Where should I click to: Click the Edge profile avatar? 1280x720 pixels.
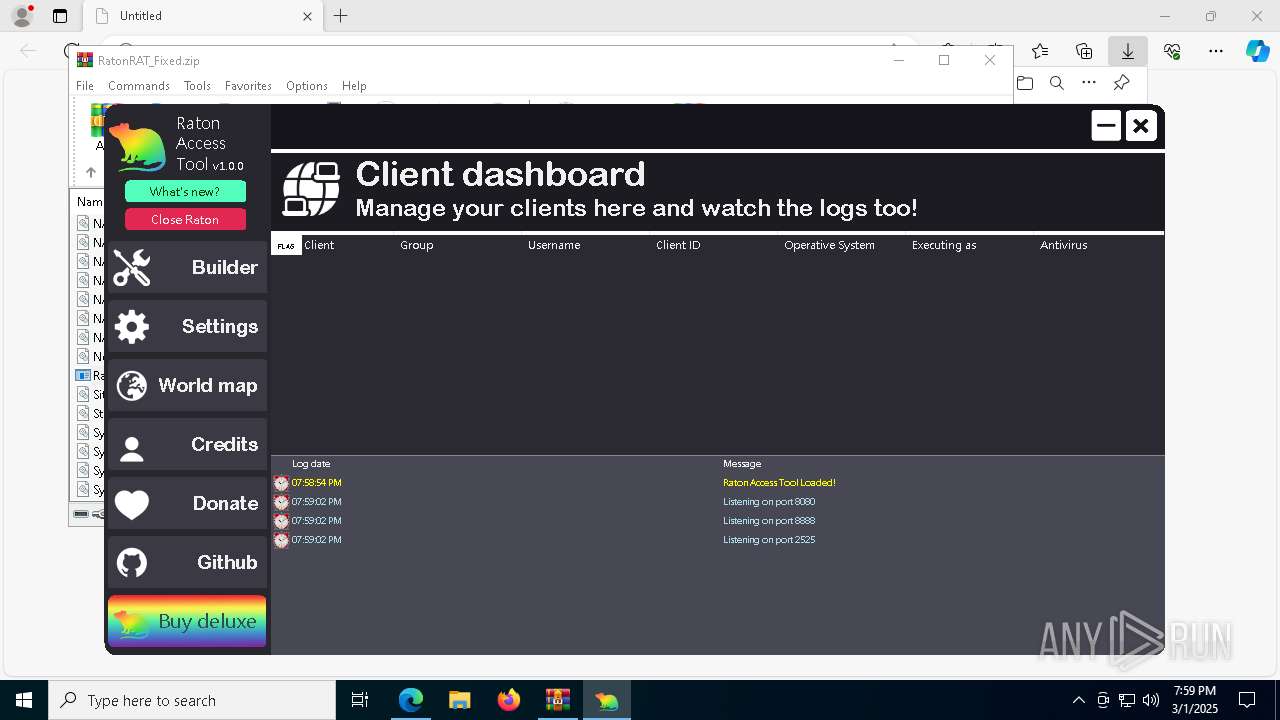tap(22, 16)
